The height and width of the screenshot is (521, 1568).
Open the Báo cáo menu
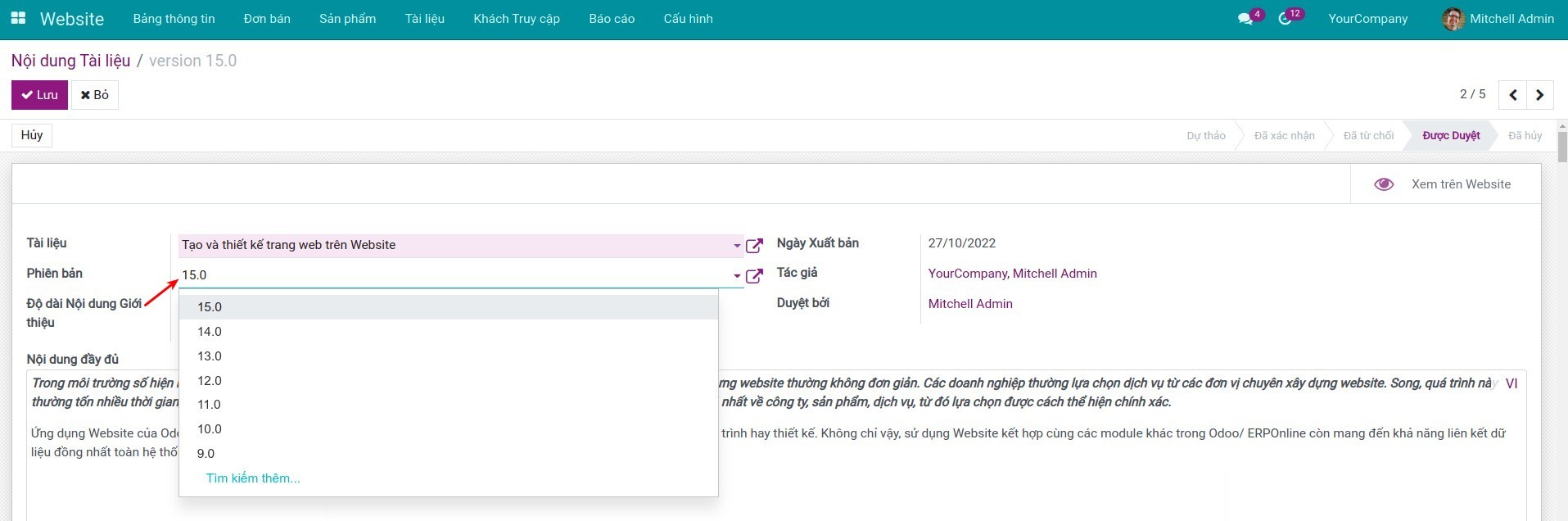point(612,19)
